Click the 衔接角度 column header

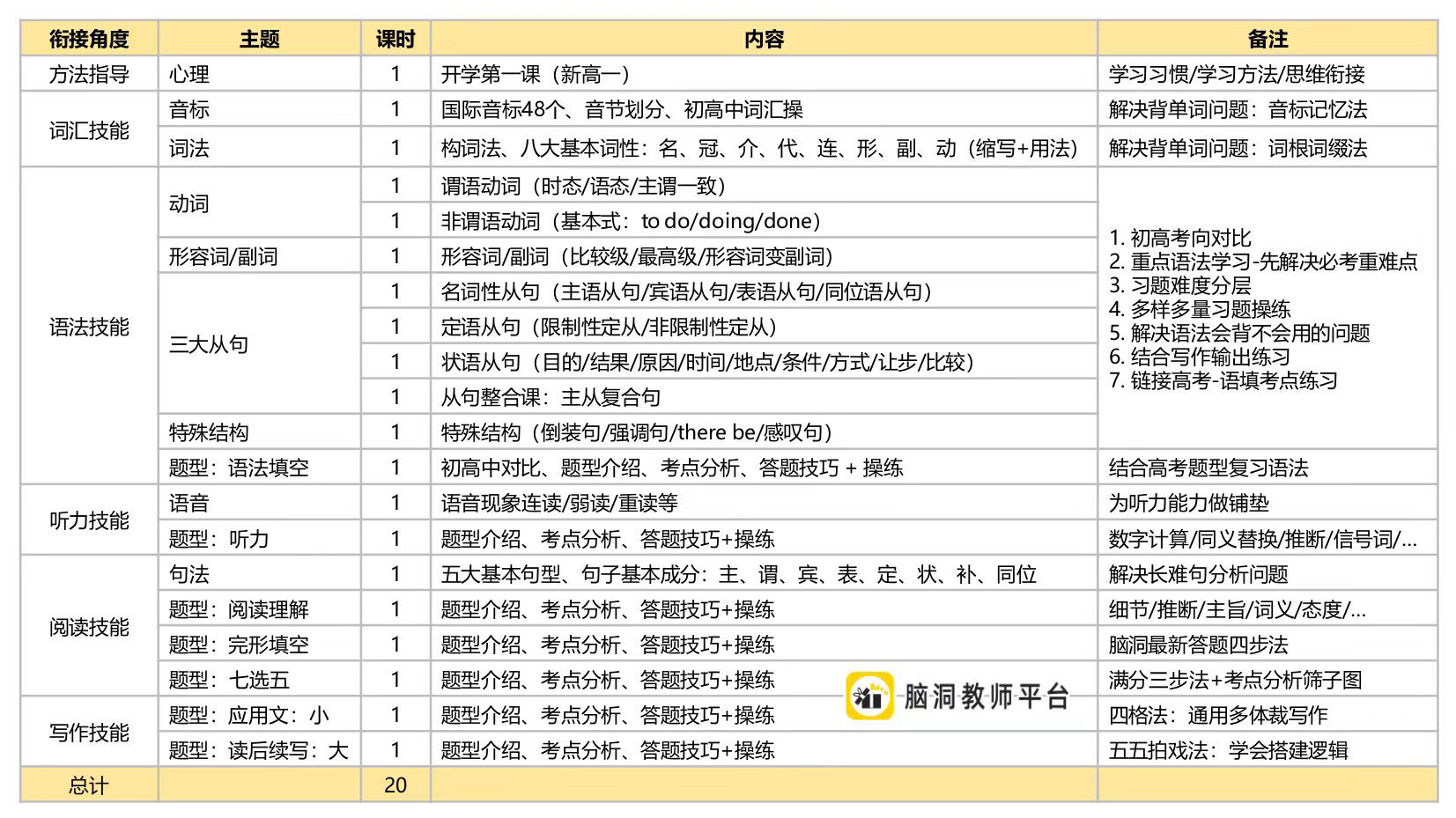pos(89,39)
